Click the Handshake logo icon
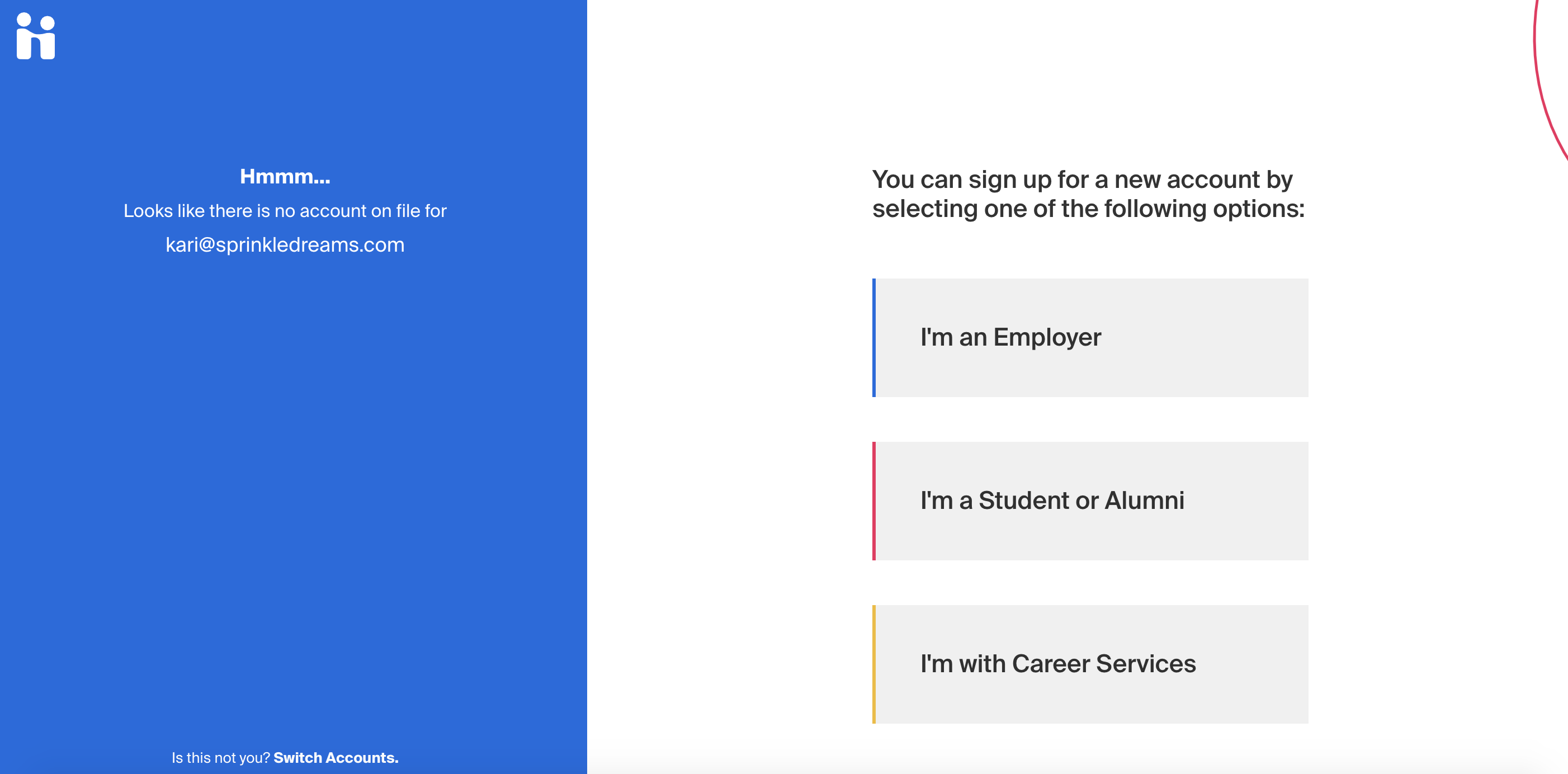Viewport: 1568px width, 774px height. [x=35, y=36]
